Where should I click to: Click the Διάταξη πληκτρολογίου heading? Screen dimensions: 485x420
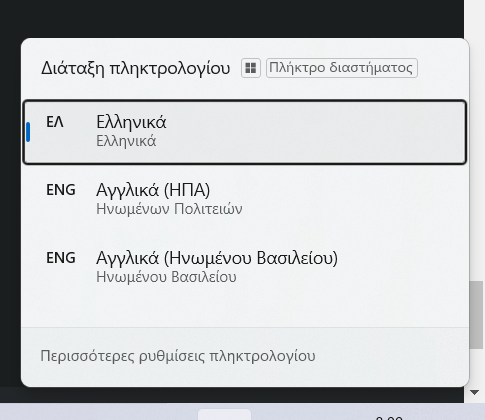coord(136,68)
